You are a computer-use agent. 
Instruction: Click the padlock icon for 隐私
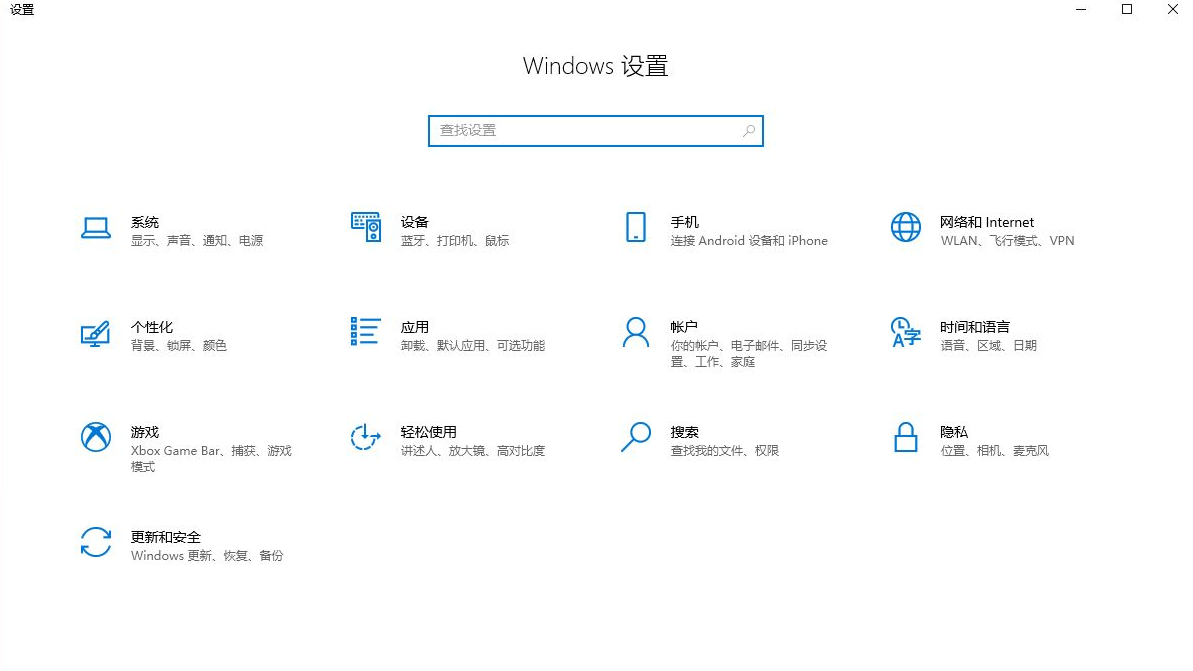tap(905, 437)
